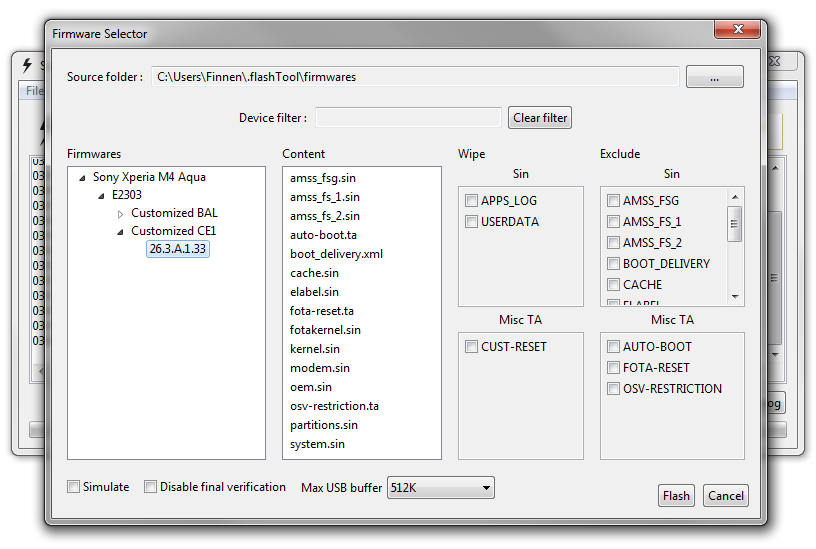Select the E2303 tree entry
The height and width of the screenshot is (549, 816).
click(x=126, y=195)
